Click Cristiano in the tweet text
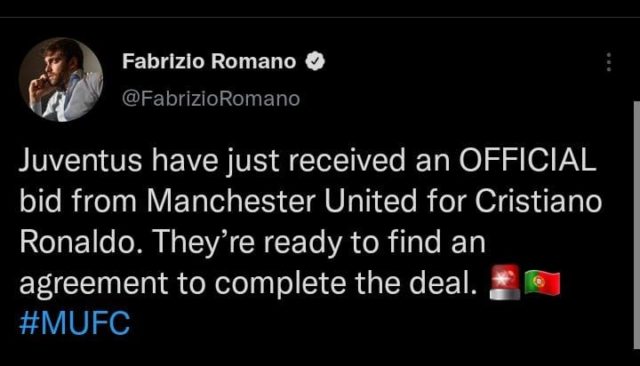 538,202
